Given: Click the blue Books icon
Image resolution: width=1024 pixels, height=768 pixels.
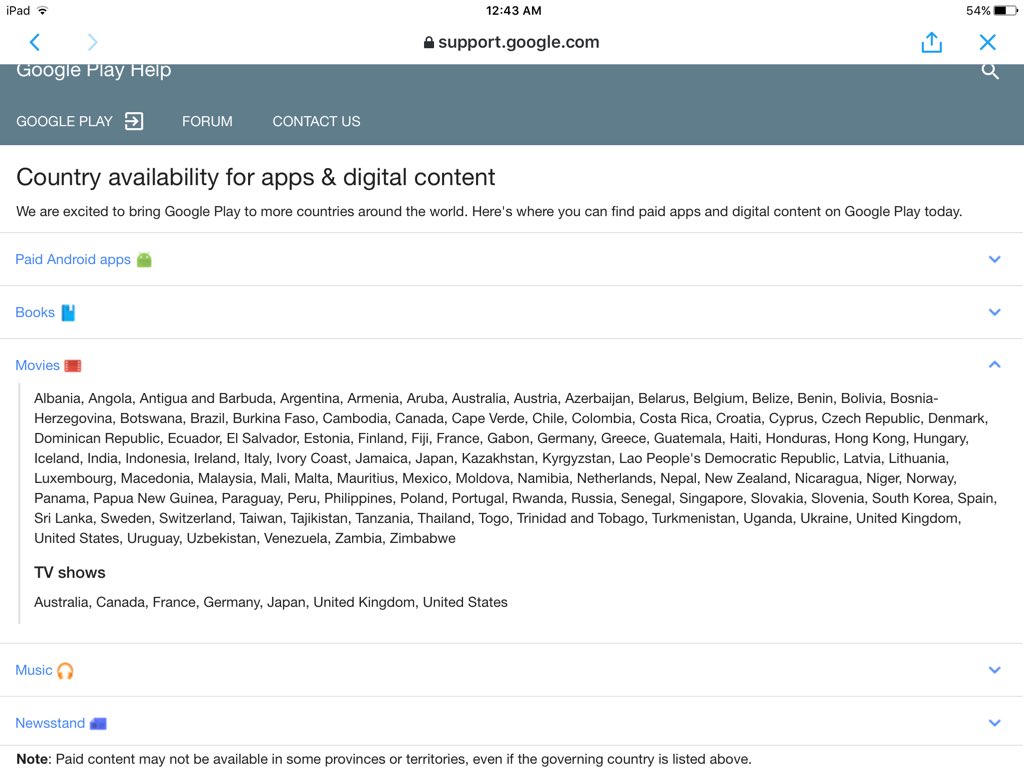Looking at the screenshot, I should 68,313.
